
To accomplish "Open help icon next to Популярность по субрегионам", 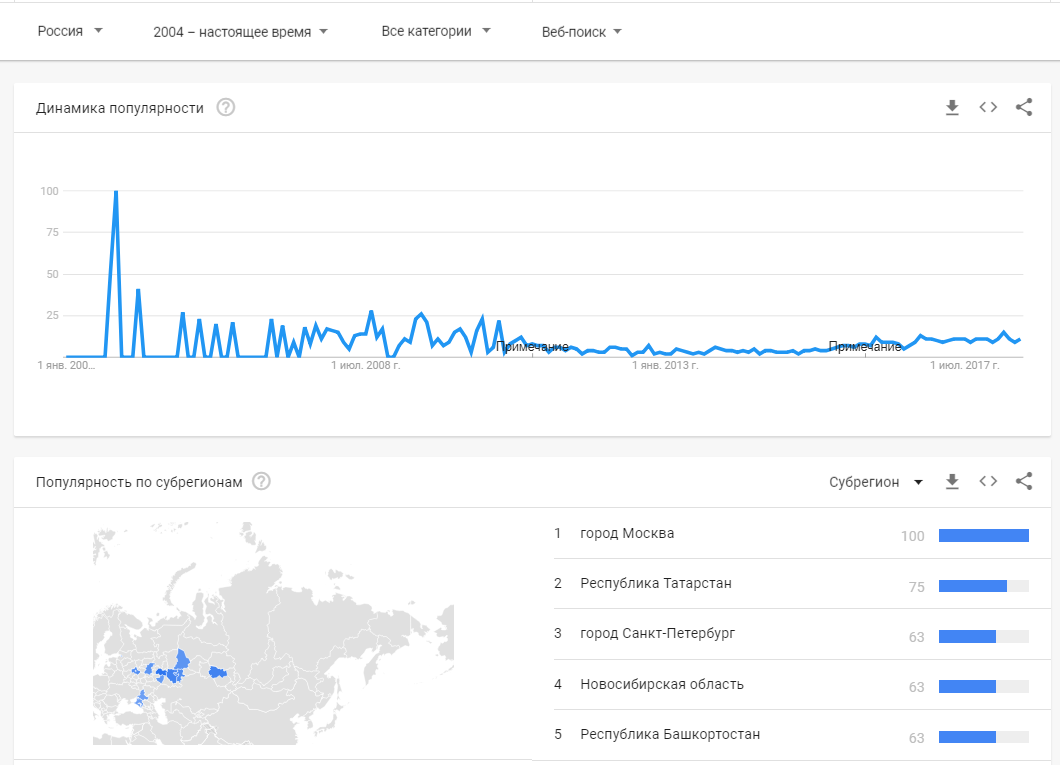I will (261, 481).
